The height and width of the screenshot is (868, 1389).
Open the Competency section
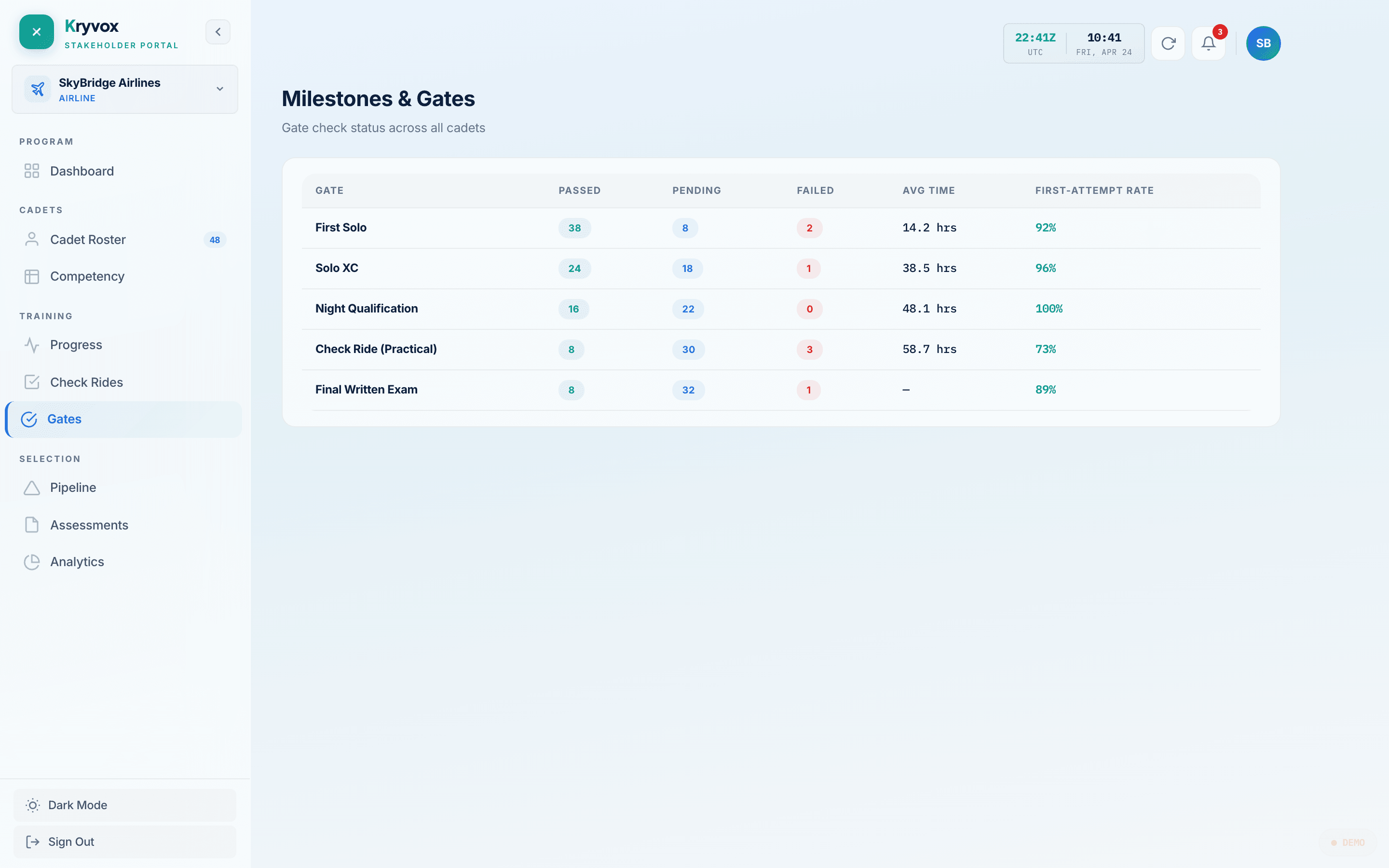(124, 277)
